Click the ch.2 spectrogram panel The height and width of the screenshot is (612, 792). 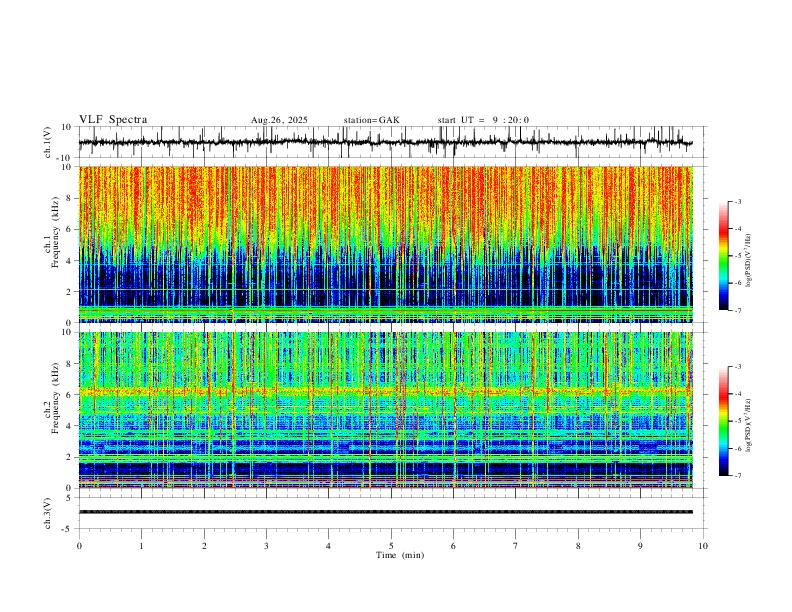tap(385, 410)
